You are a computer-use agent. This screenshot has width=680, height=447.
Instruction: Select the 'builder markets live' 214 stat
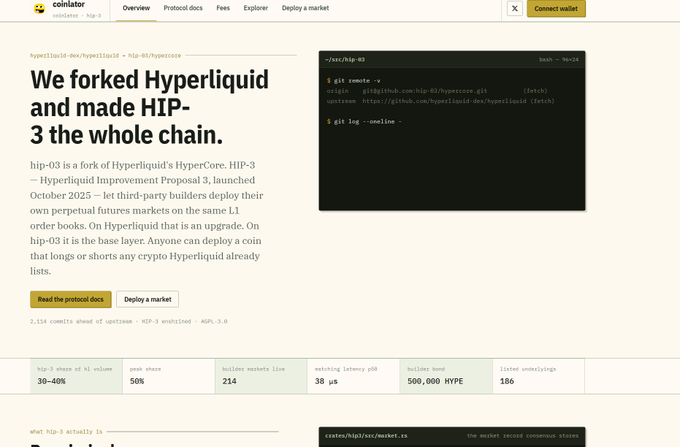pyautogui.click(x=261, y=376)
